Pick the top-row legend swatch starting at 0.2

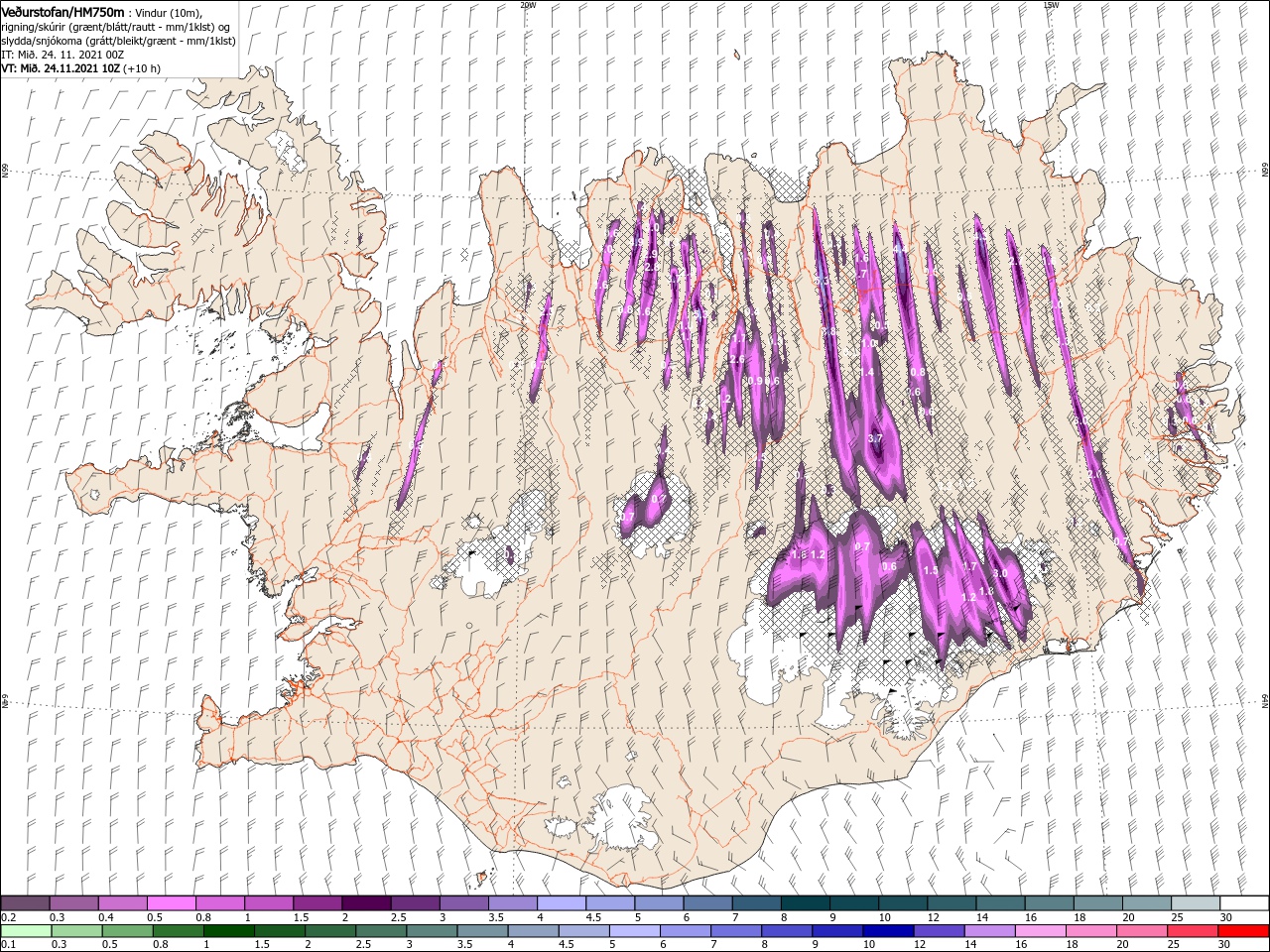(x=25, y=902)
